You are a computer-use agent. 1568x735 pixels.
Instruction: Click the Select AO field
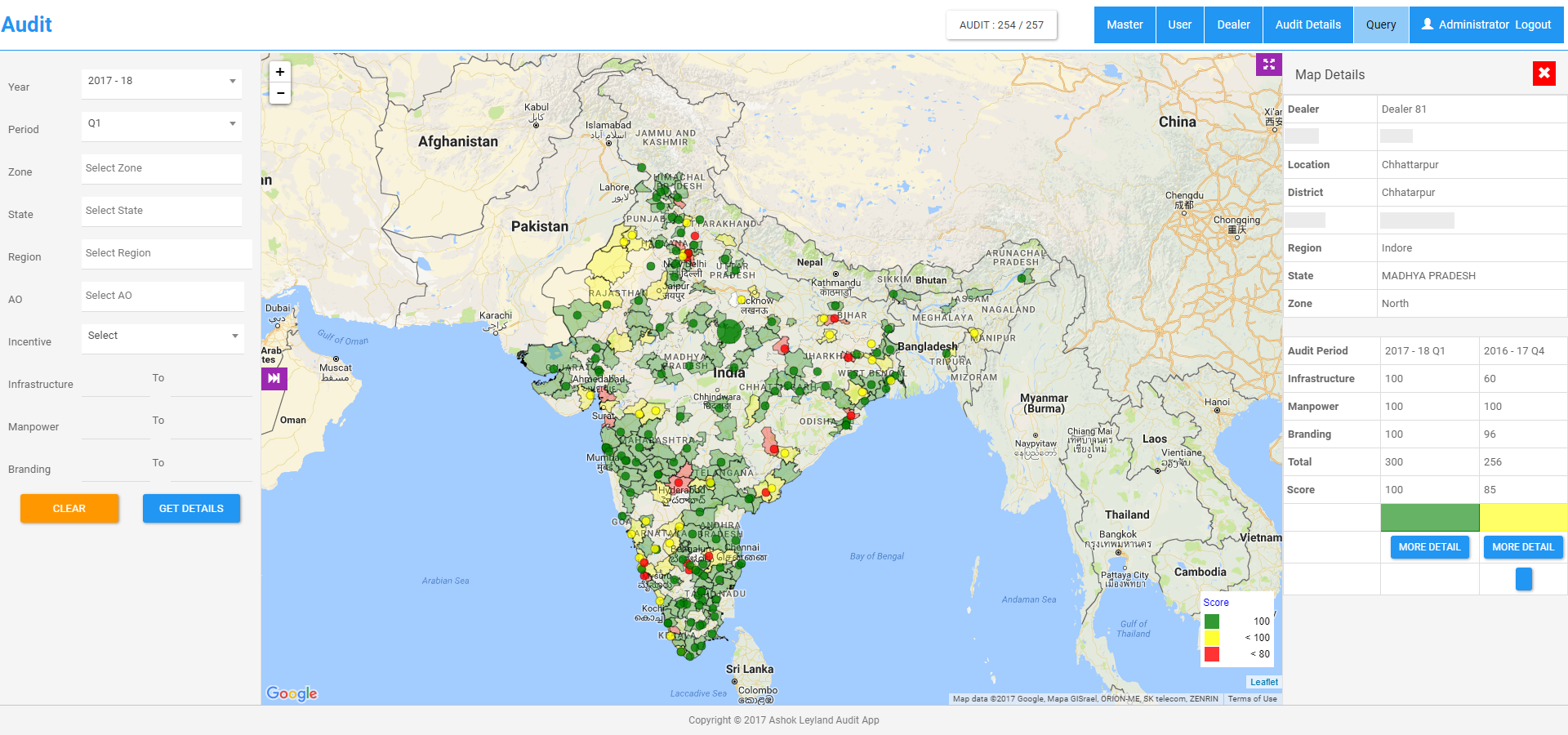click(x=163, y=296)
